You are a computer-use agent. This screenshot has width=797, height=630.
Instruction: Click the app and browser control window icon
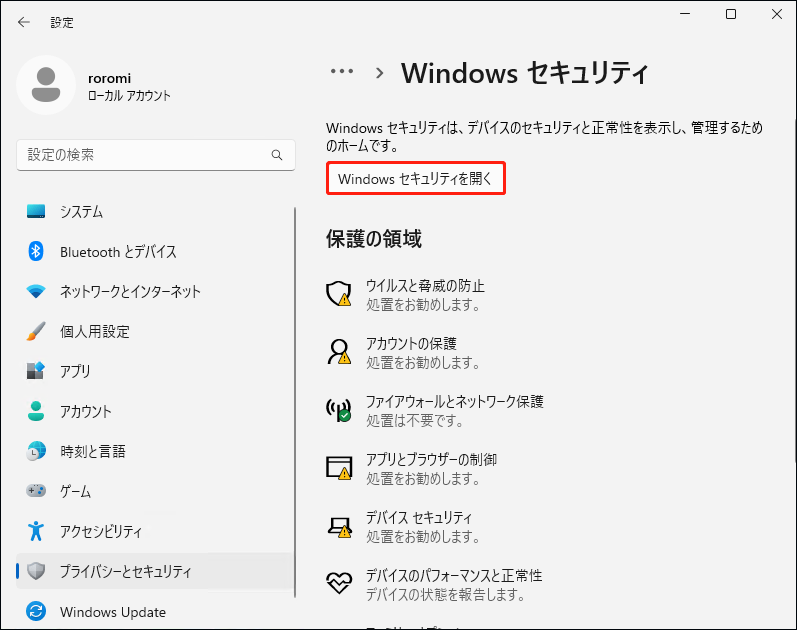pos(339,467)
